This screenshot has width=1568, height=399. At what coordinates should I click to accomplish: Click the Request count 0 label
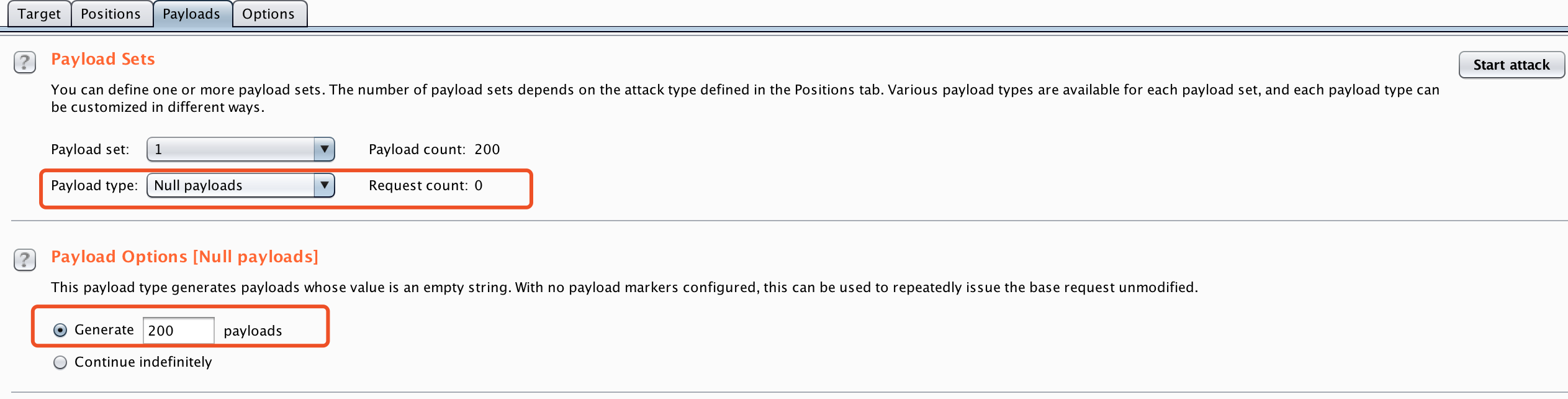point(425,185)
